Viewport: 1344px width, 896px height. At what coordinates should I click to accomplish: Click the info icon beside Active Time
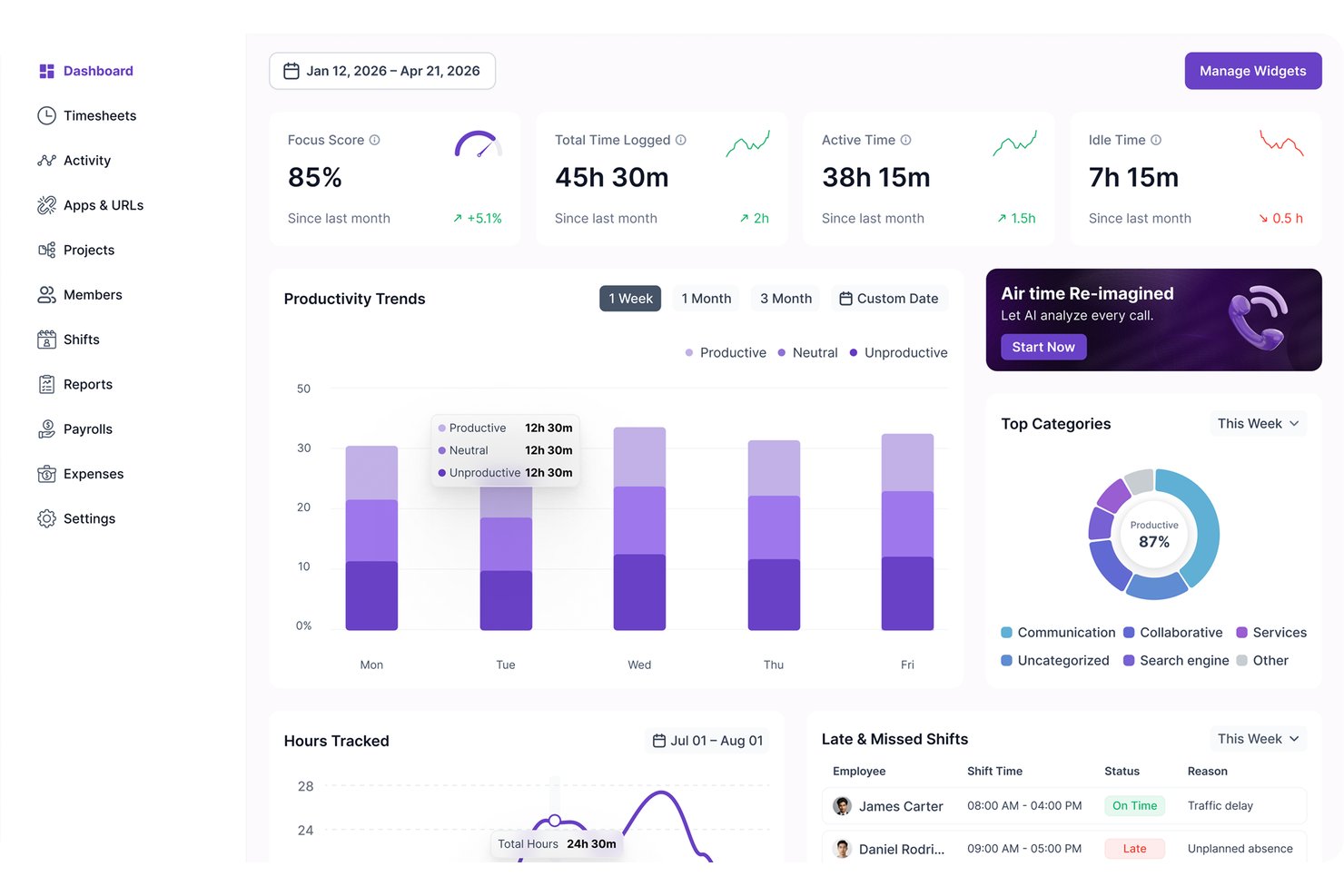pyautogui.click(x=905, y=140)
